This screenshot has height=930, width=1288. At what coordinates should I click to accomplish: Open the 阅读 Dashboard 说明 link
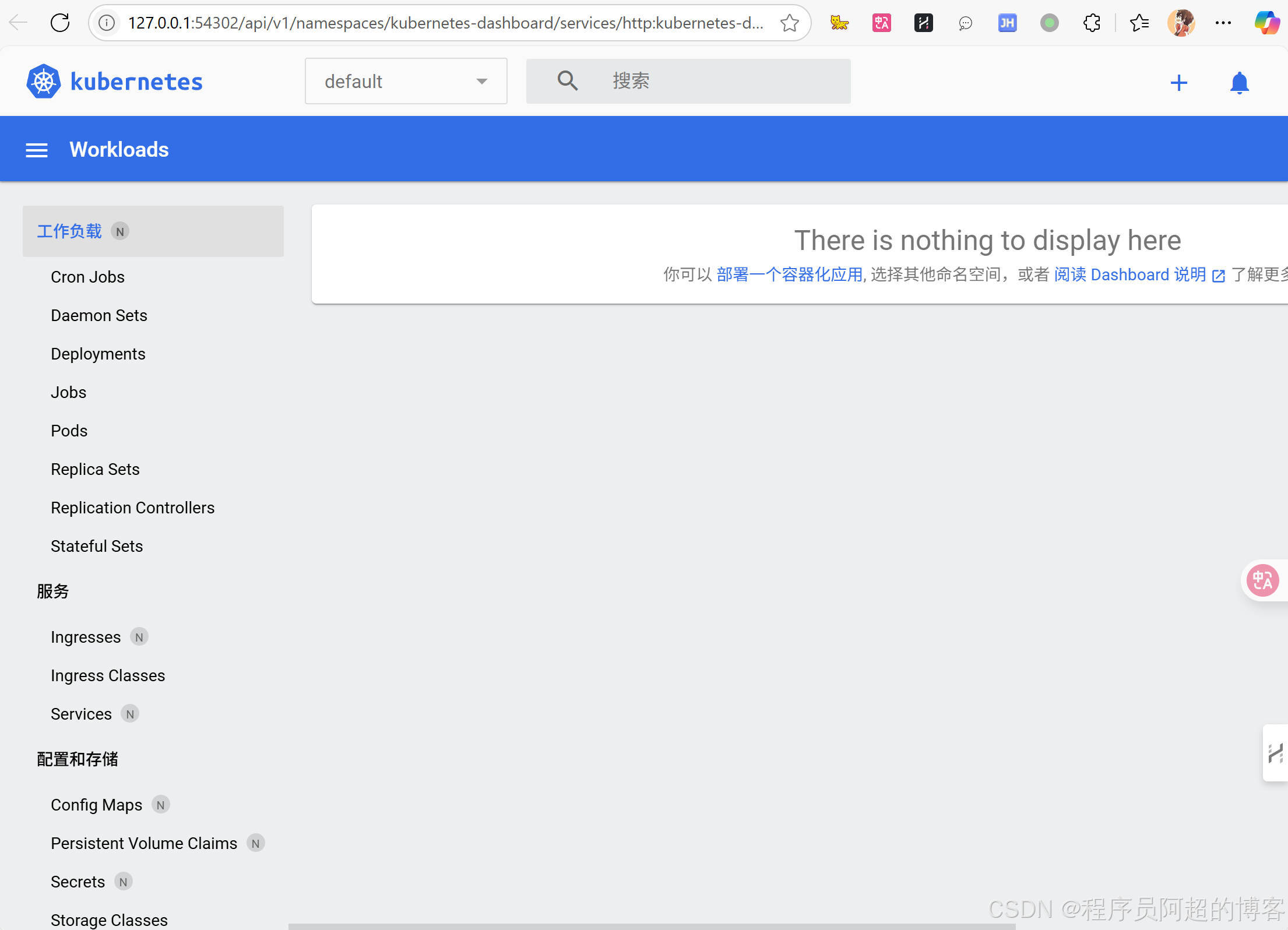(1129, 274)
